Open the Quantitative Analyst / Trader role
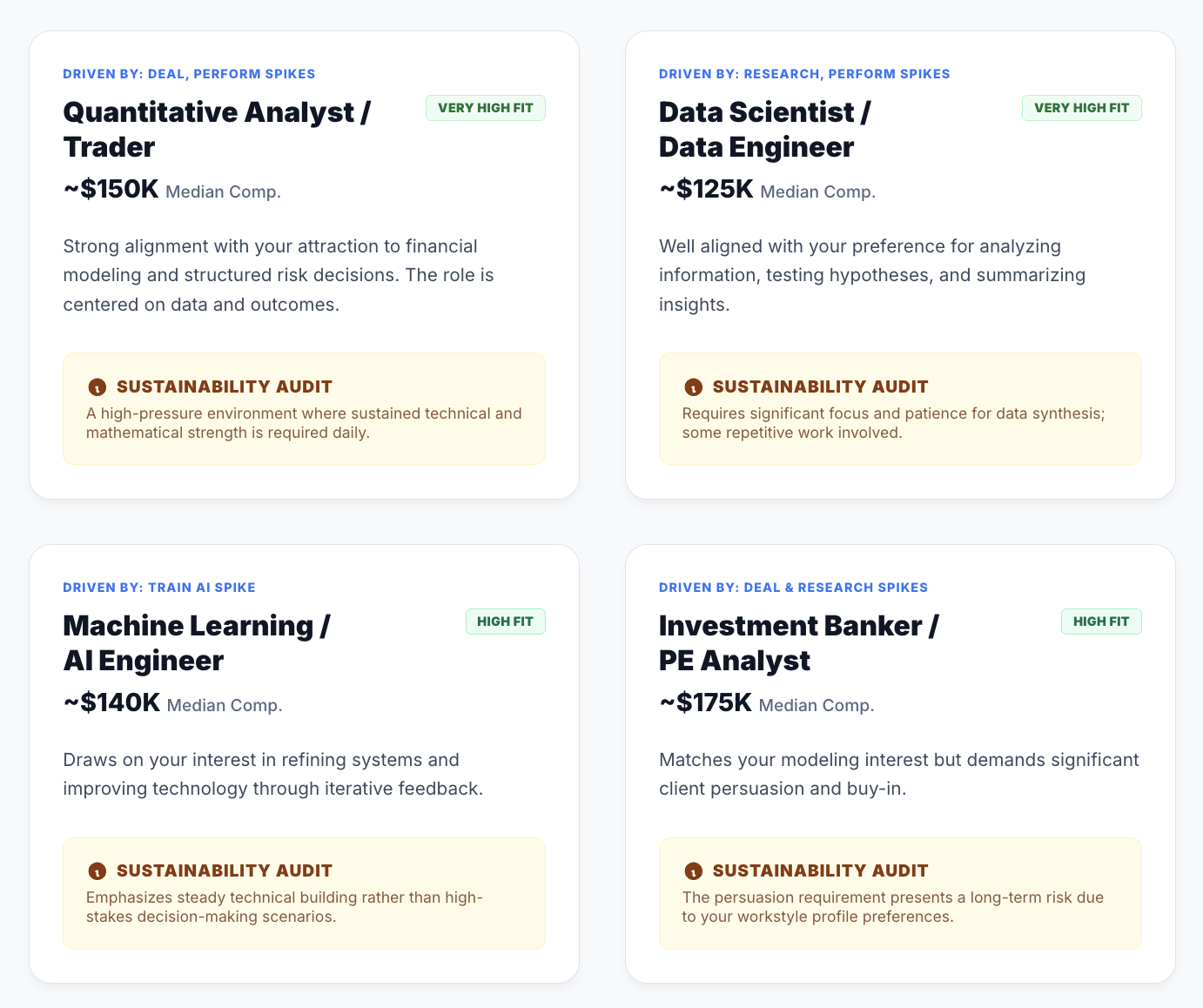Image resolution: width=1203 pixels, height=1008 pixels. (x=216, y=129)
